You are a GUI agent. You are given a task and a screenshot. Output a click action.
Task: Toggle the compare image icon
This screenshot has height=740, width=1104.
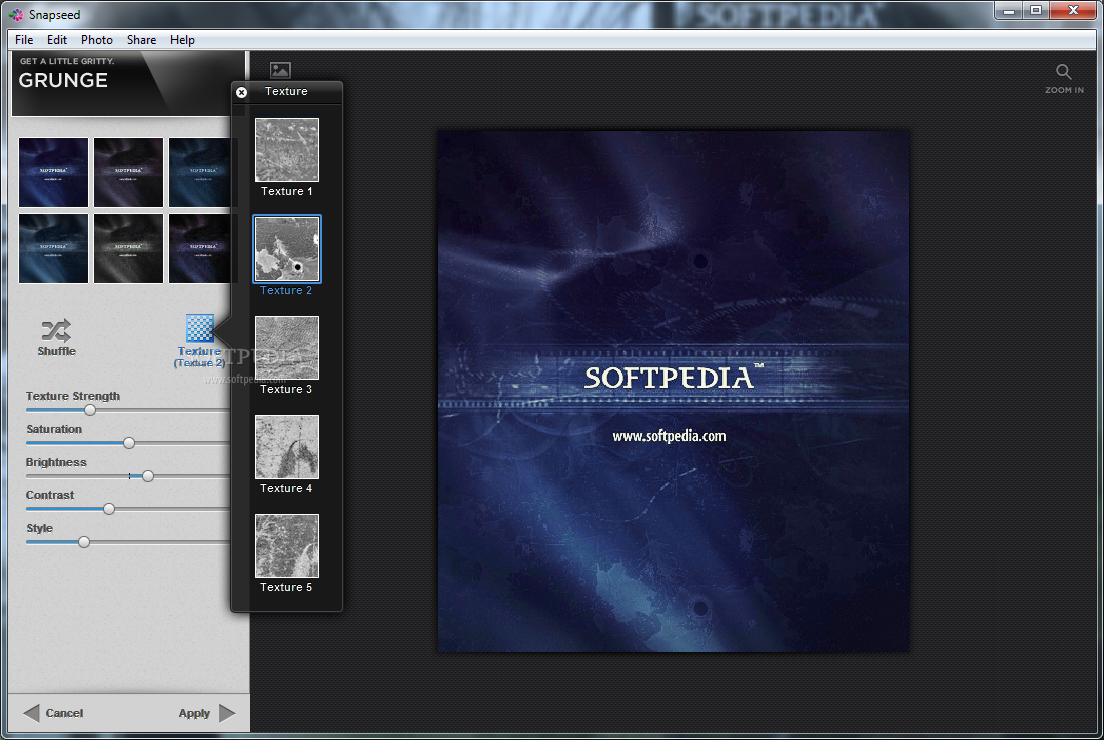point(280,70)
